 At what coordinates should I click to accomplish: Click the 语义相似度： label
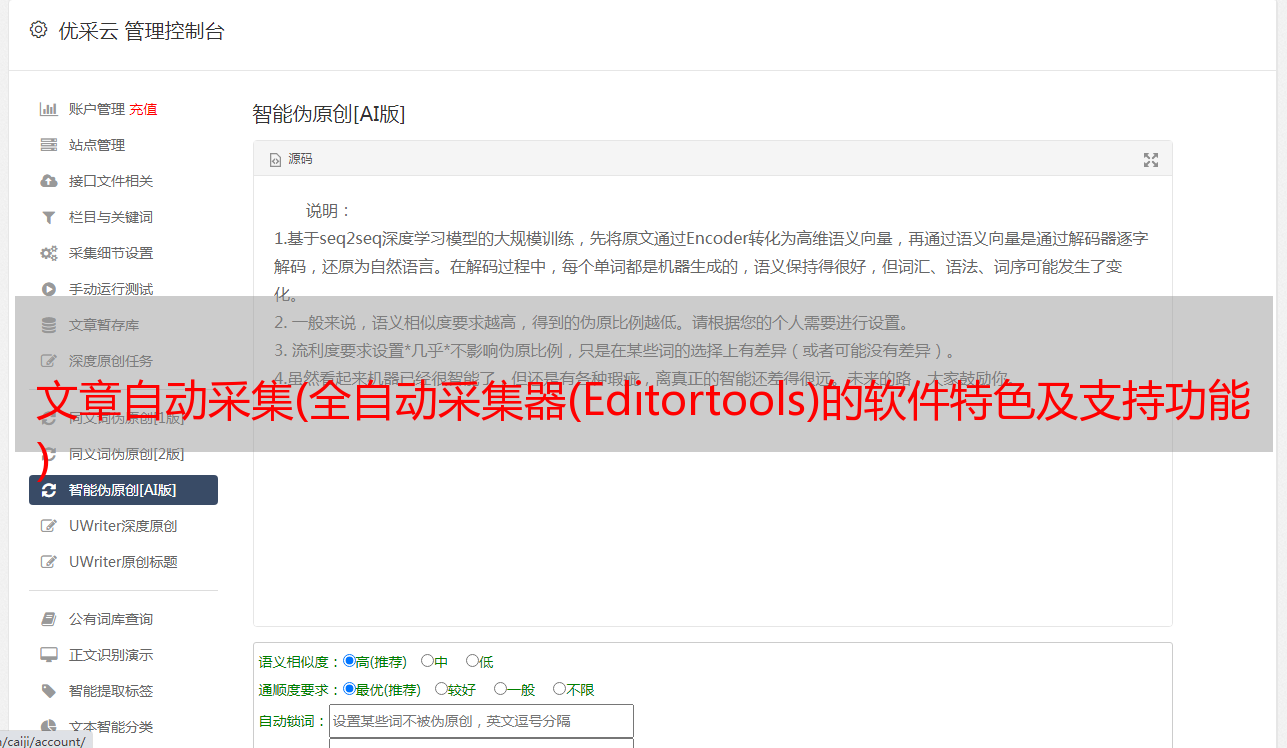pos(300,662)
